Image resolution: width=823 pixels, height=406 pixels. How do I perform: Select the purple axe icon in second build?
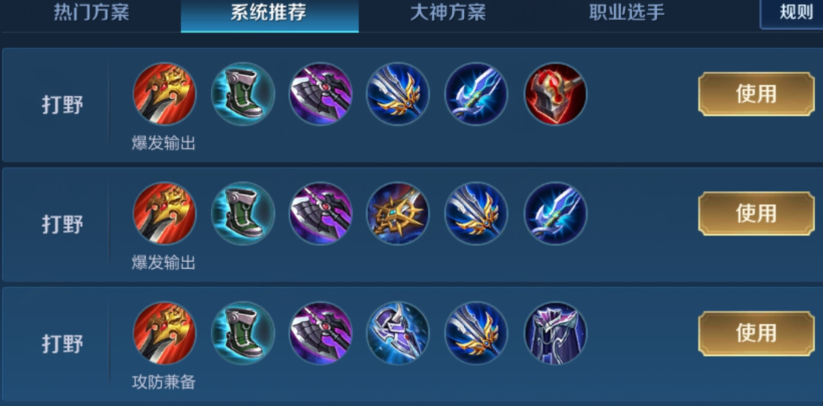pyautogui.click(x=321, y=213)
